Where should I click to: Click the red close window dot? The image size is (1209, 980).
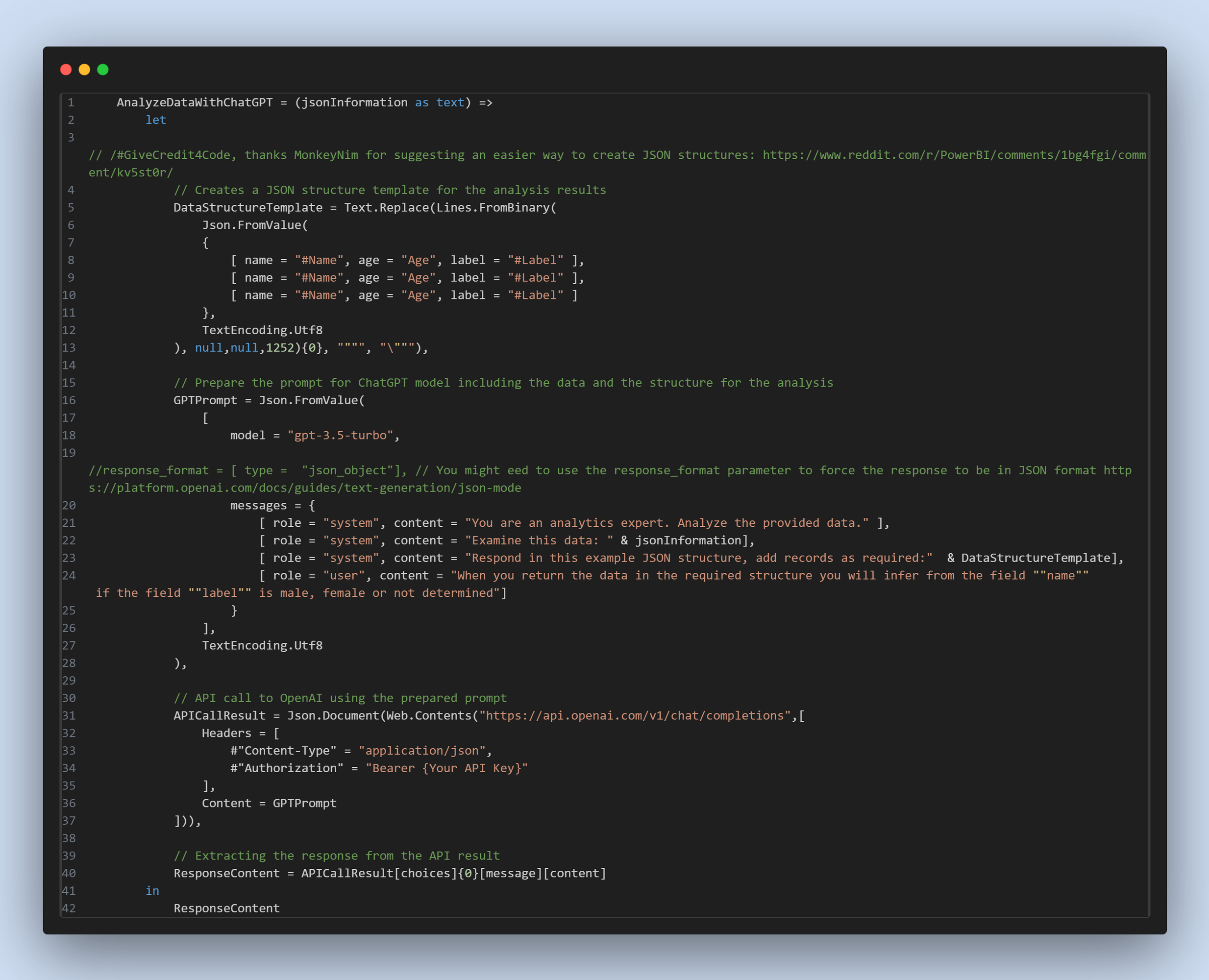click(66, 70)
